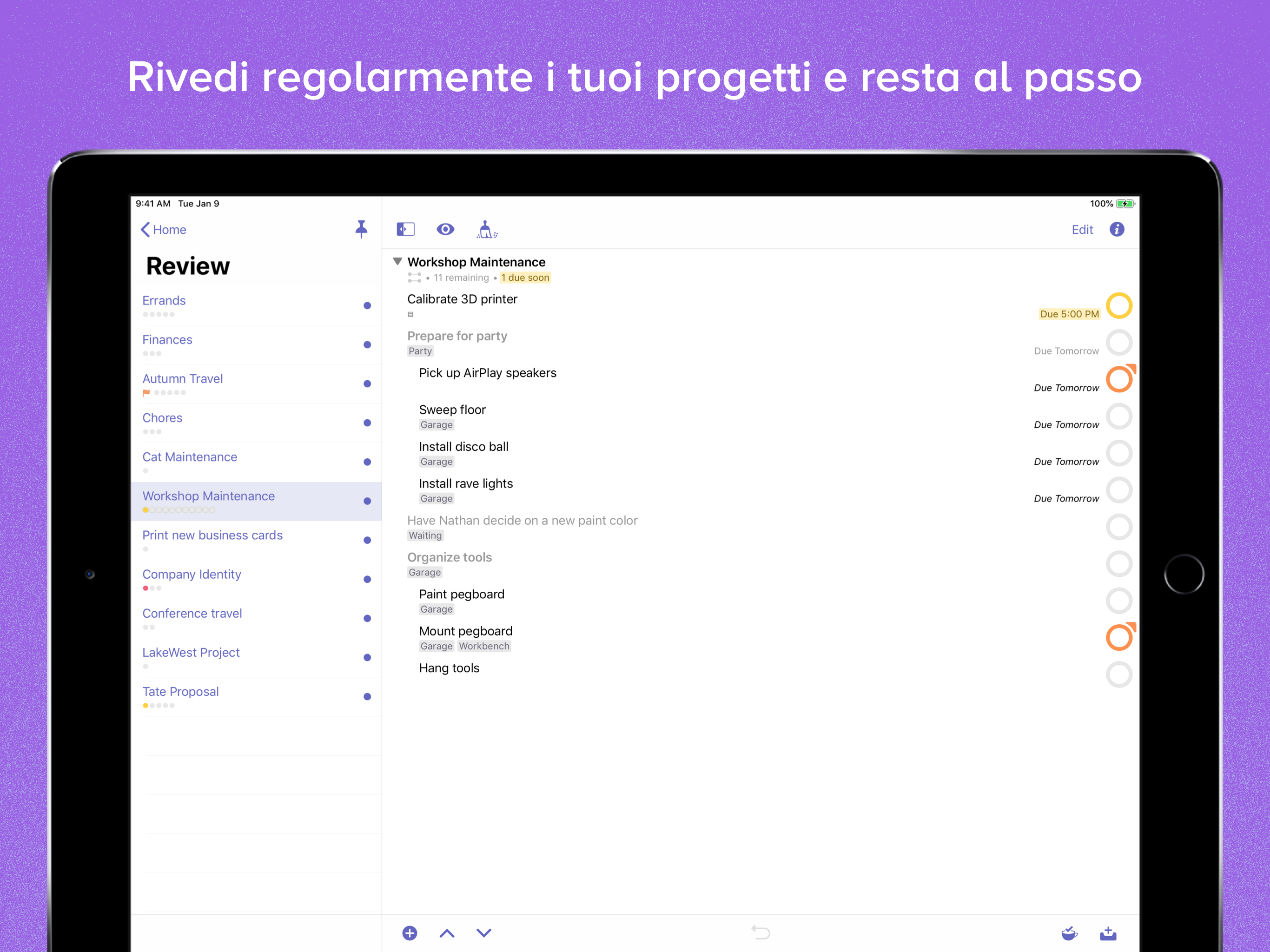Capture to inbox with the tray icon

point(1109,933)
